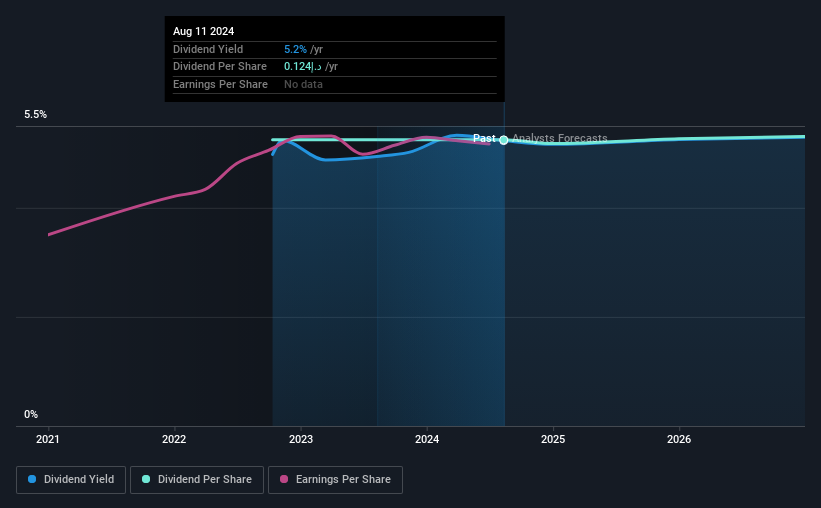This screenshot has width=821, height=508.
Task: Select the 2022 label on the x-axis
Action: click(174, 439)
